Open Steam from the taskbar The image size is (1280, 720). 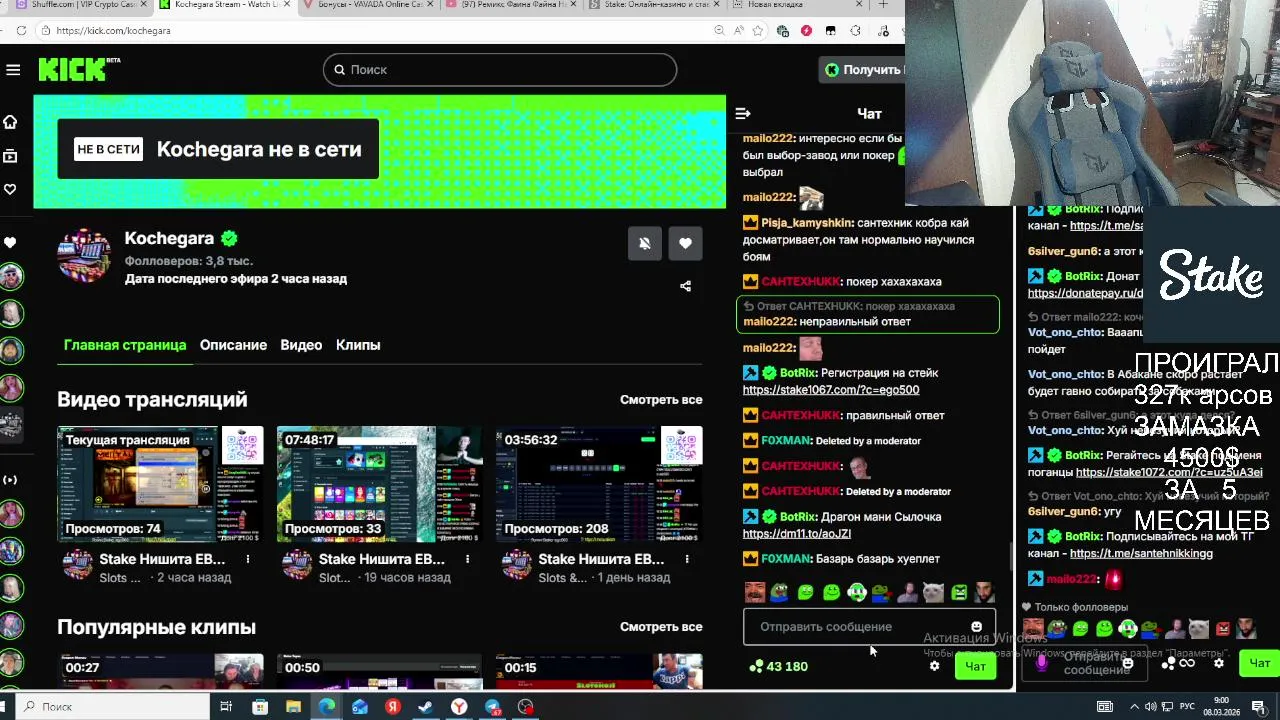click(x=426, y=707)
